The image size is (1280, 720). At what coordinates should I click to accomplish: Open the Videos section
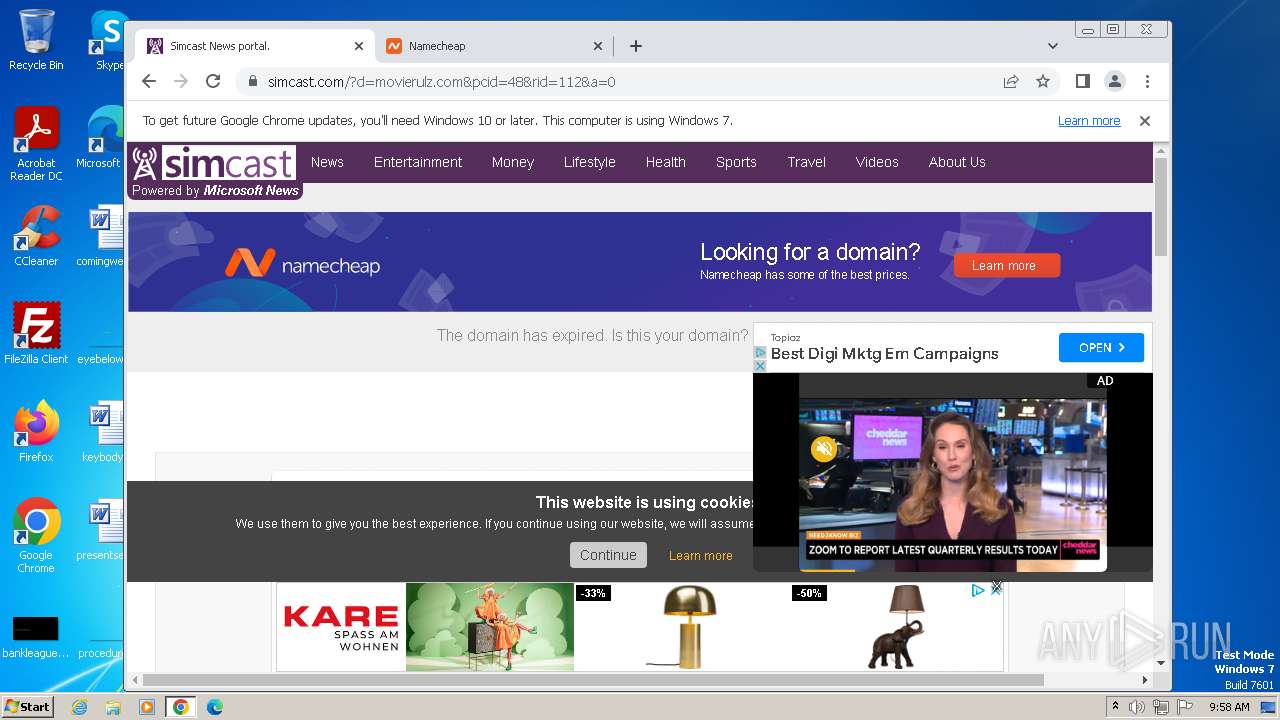pyautogui.click(x=877, y=162)
